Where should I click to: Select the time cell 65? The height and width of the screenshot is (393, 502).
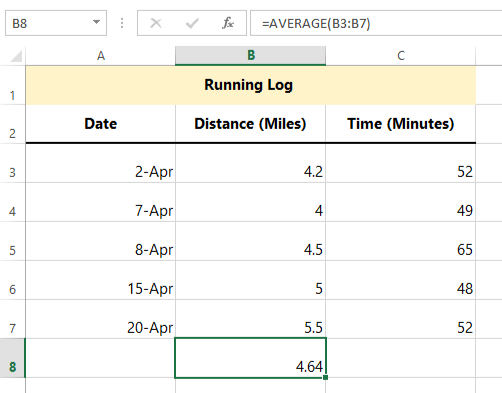401,241
